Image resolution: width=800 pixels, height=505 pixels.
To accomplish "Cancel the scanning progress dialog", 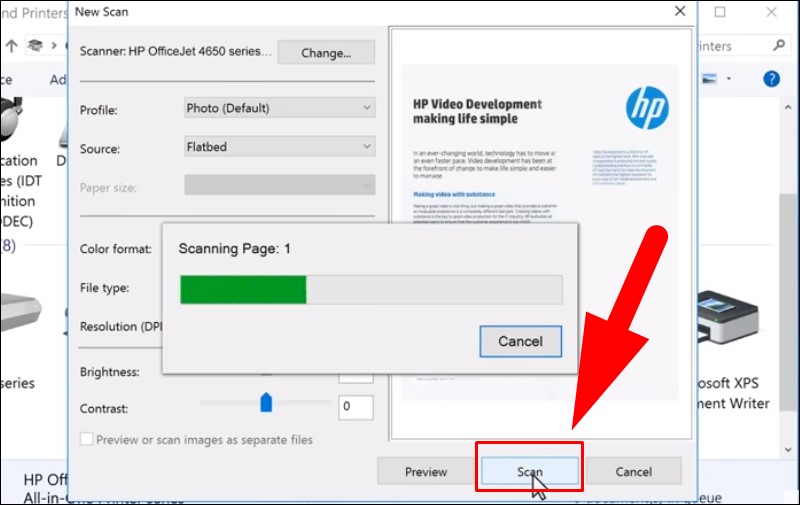I will (520, 341).
